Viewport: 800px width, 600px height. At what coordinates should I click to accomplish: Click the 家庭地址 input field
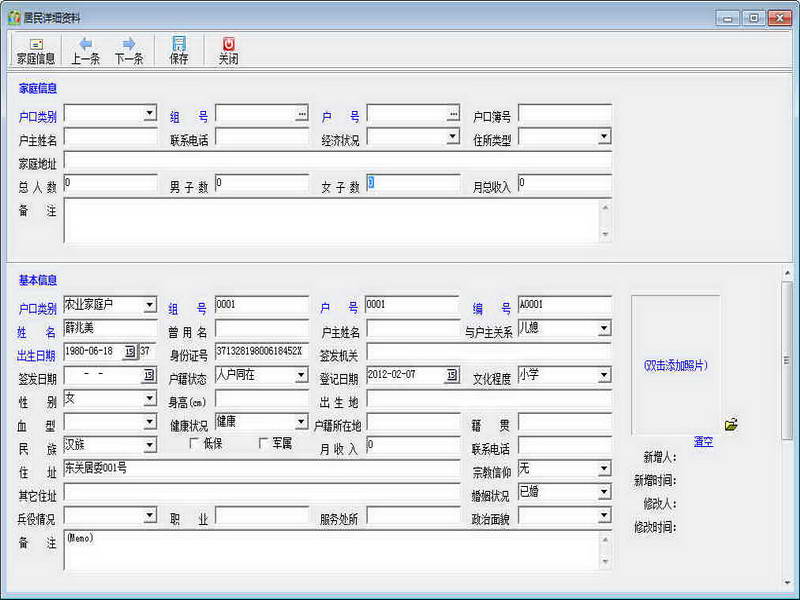point(337,160)
